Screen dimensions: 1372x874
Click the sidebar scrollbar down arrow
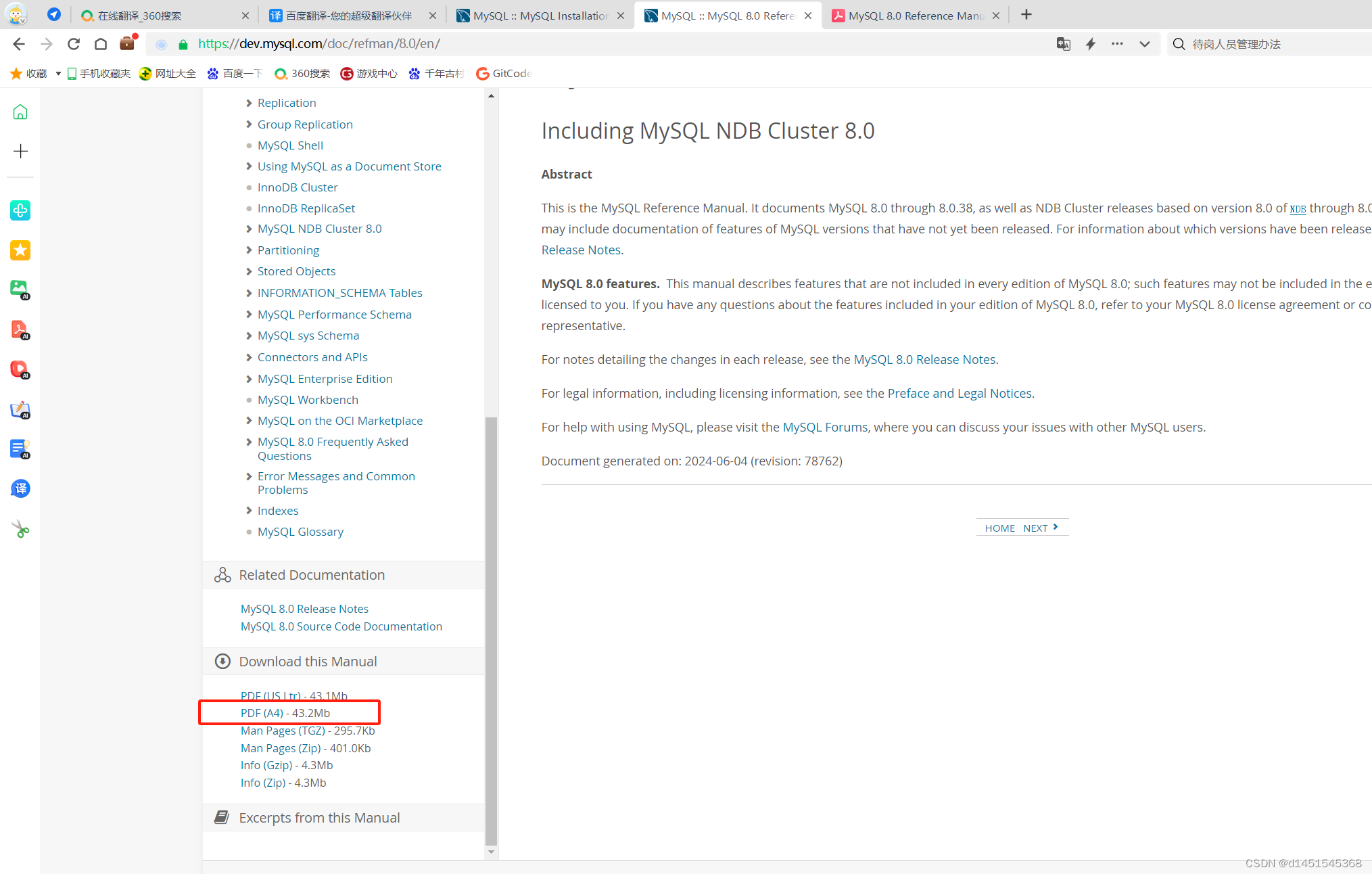pos(492,852)
